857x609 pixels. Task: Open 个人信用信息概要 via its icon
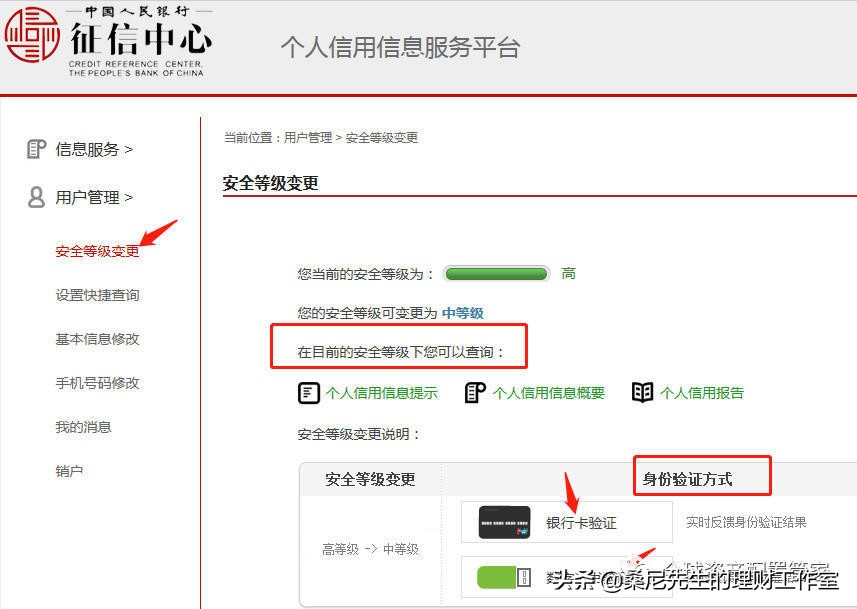pos(475,392)
